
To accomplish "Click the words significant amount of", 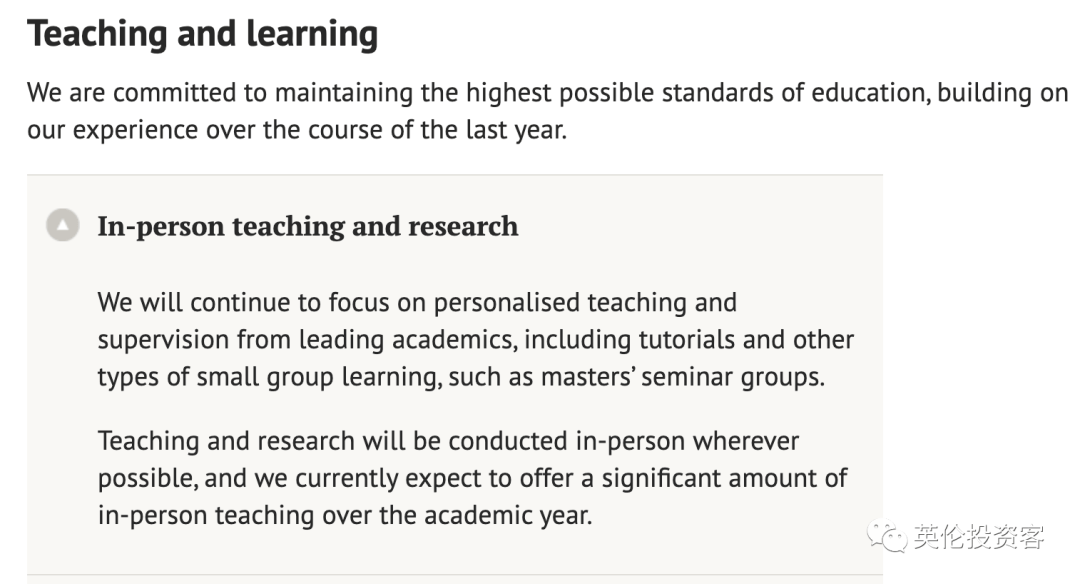I will coord(724,479).
